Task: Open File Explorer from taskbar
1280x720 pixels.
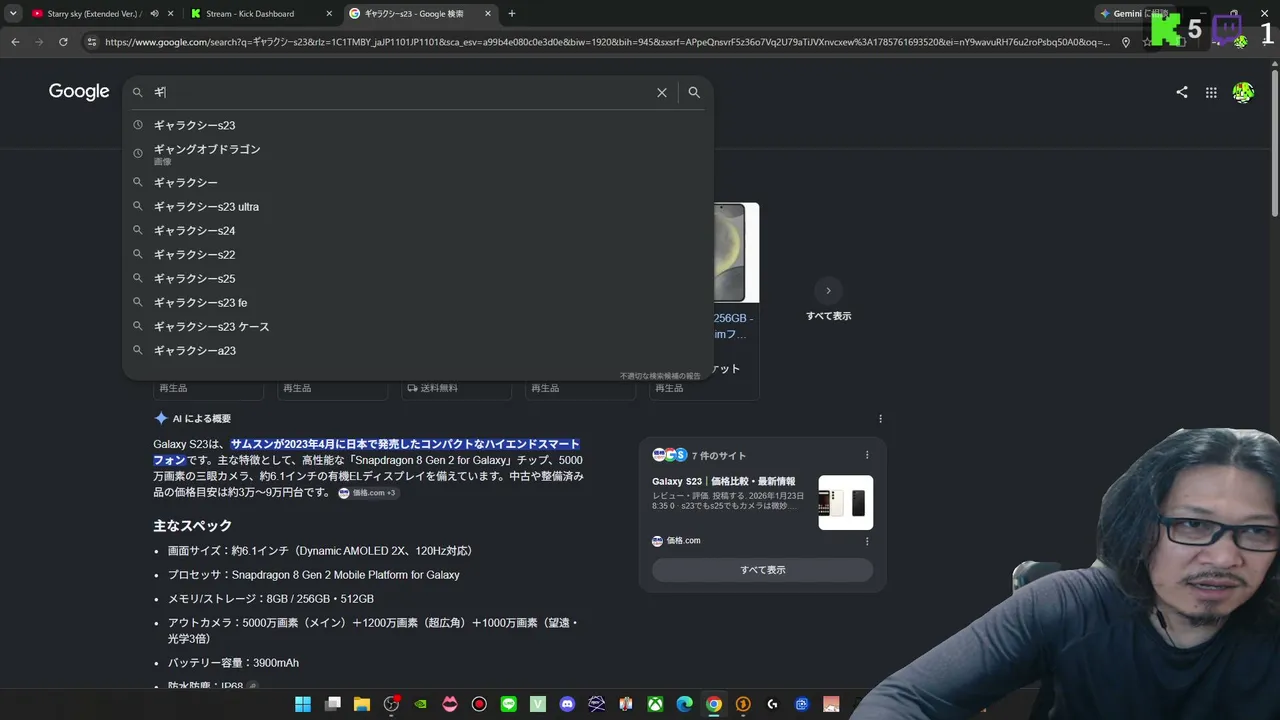Action: point(362,704)
